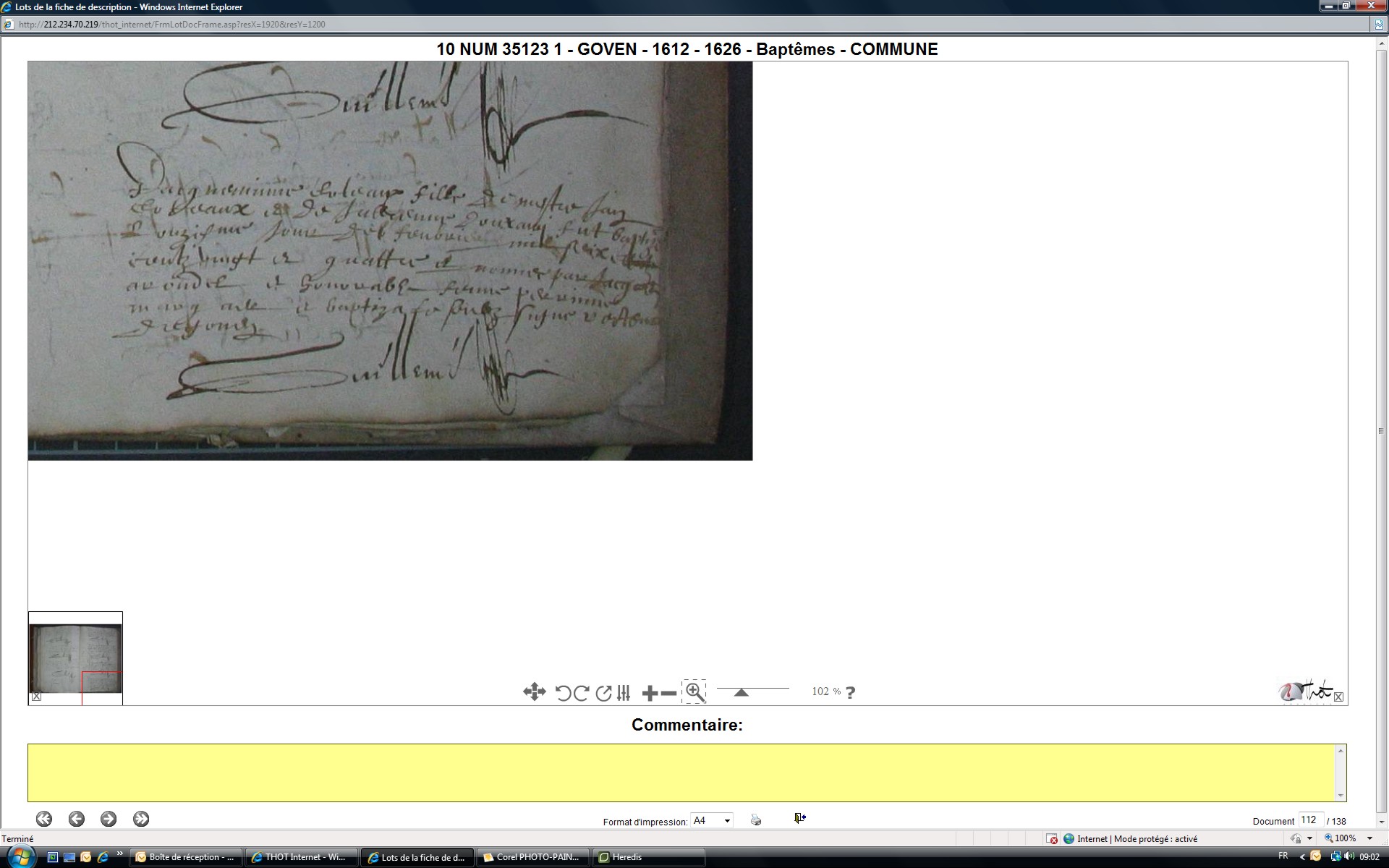The width and height of the screenshot is (1389, 868).
Task: Jump to the first document page
Action: point(44,819)
